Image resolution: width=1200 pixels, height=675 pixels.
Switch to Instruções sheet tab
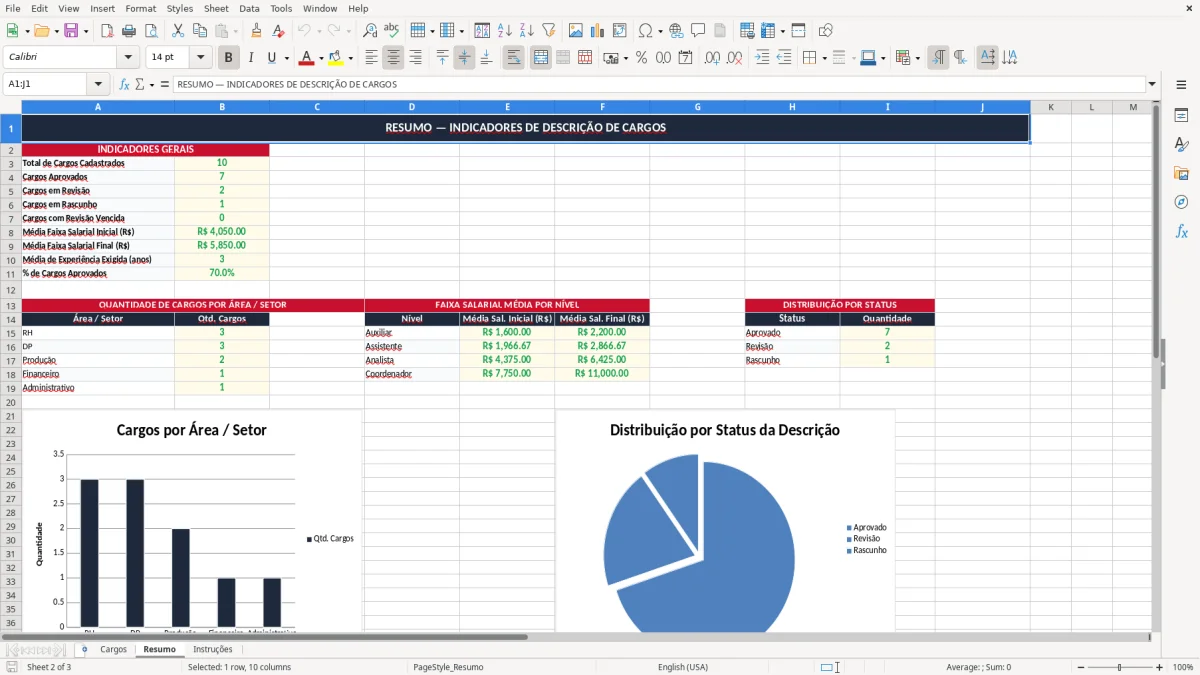pyautogui.click(x=212, y=649)
